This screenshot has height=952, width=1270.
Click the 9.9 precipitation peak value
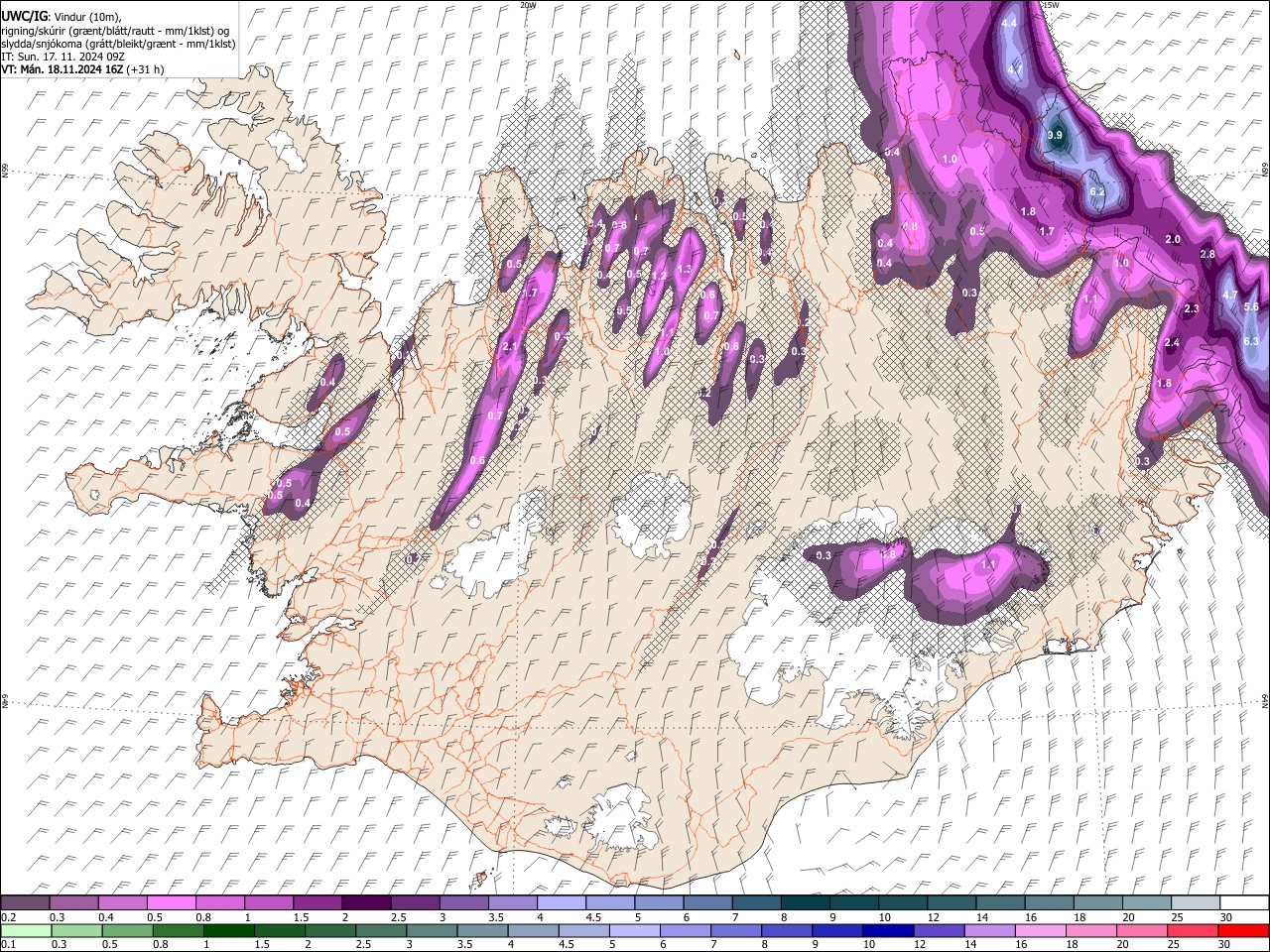(x=1055, y=136)
